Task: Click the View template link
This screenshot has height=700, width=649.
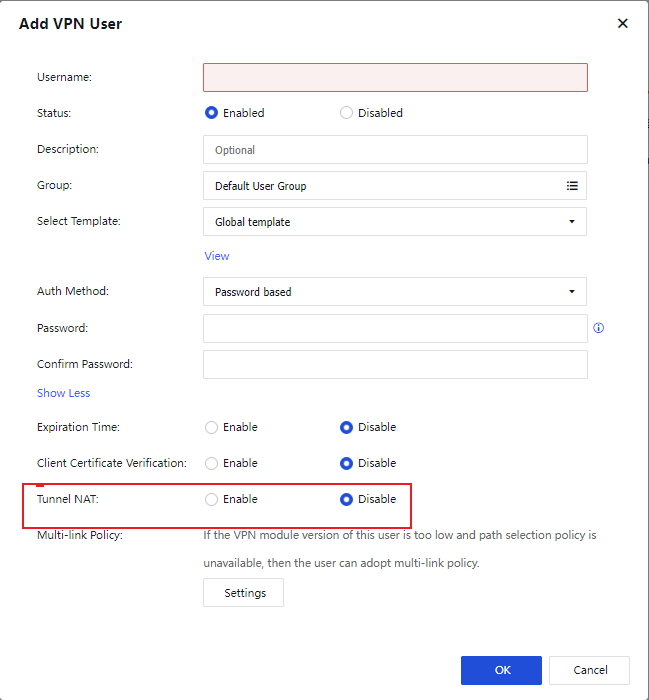Action: pos(217,256)
